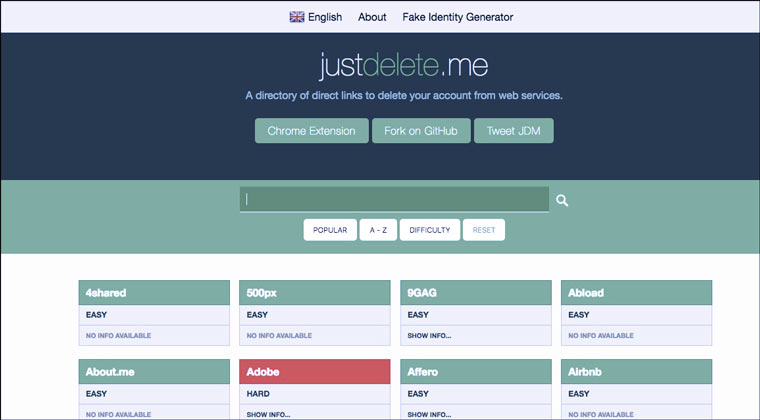Screen dimensions: 760x420
Task: Expand Show Info under 9GAG
Action: pyautogui.click(x=430, y=336)
